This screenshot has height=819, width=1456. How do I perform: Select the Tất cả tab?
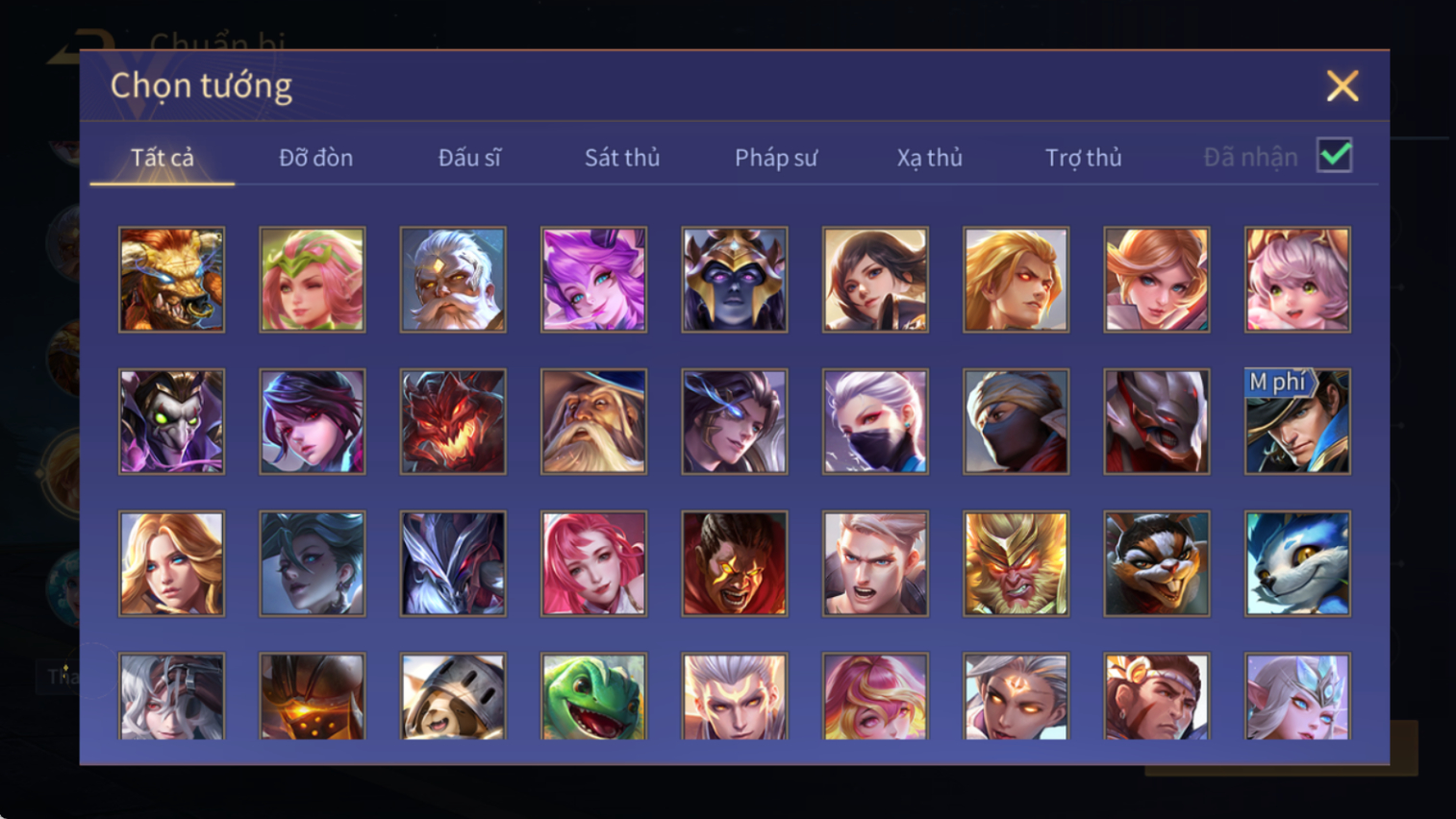pos(163,158)
